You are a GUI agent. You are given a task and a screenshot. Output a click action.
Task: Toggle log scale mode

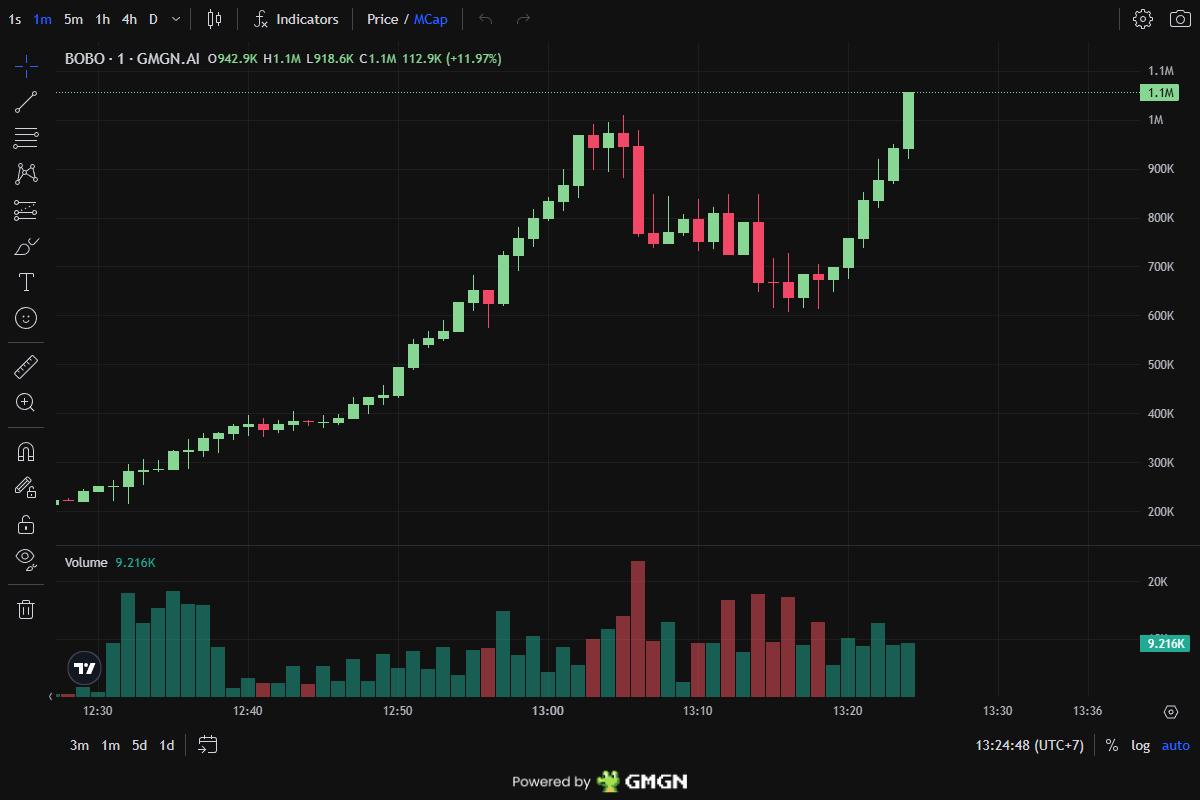pos(1141,745)
